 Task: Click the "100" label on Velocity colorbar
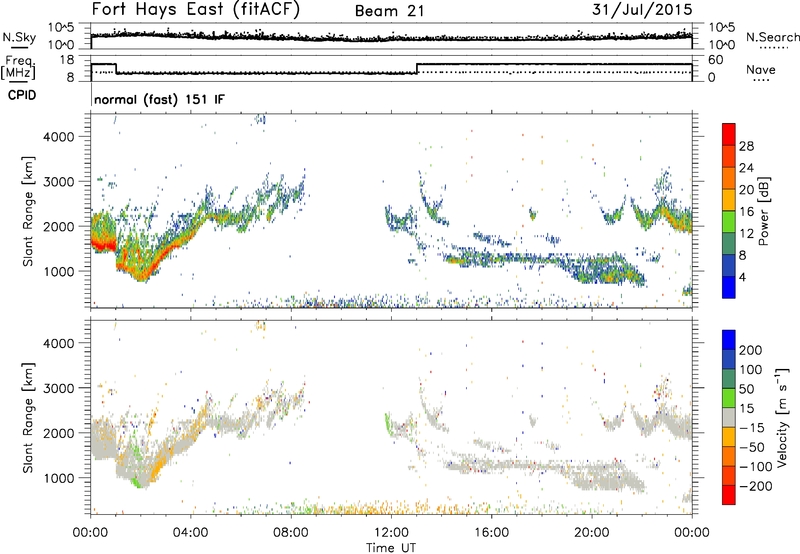pos(751,369)
